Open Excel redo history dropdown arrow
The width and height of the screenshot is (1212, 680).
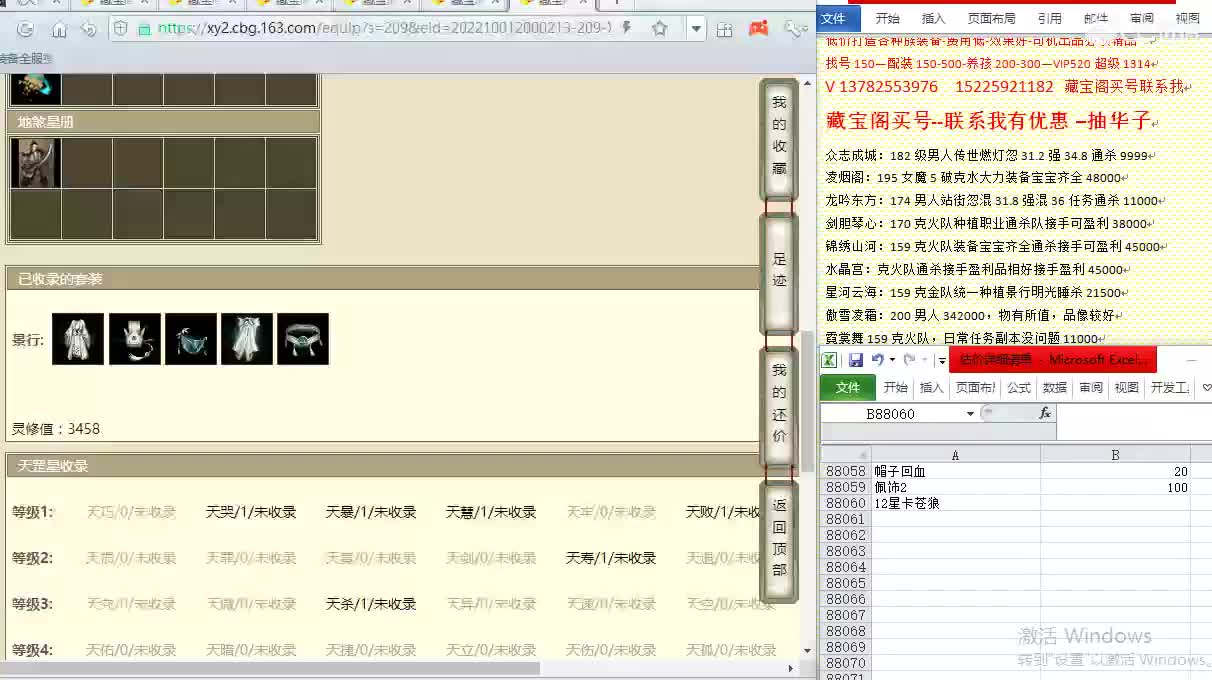(924, 360)
